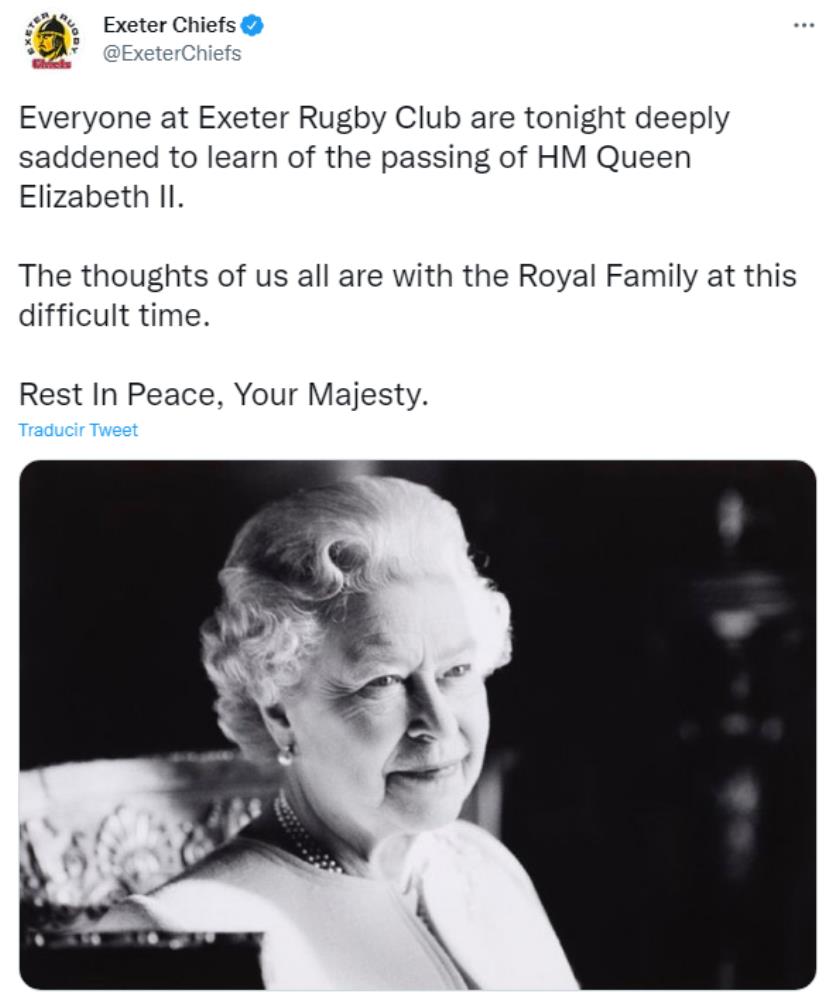Click the line "Rest In Peace, Your Majesty."
The image size is (832, 1000).
click(223, 394)
